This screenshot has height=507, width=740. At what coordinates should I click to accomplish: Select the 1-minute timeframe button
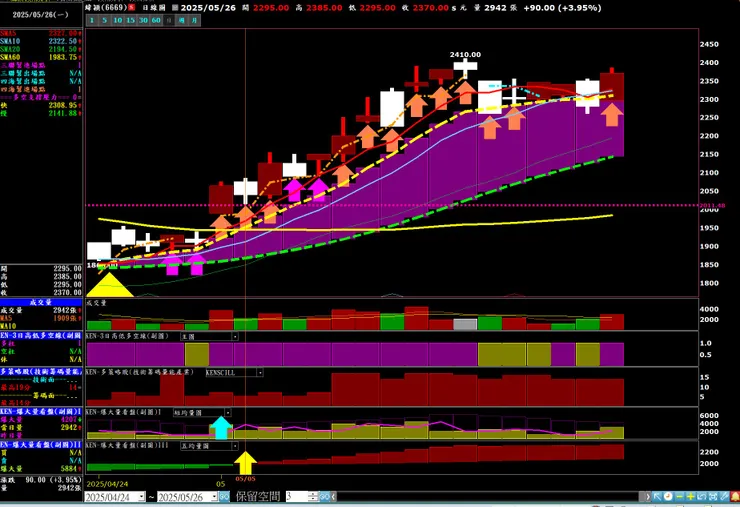click(x=92, y=20)
